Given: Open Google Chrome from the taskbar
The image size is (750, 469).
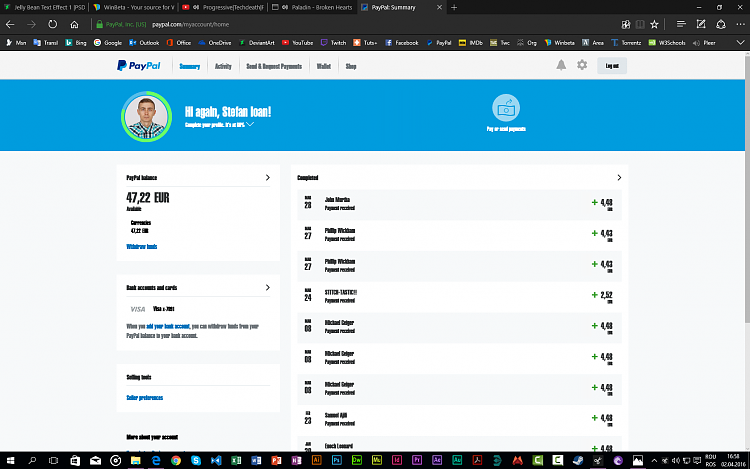Looking at the screenshot, I should (176, 460).
